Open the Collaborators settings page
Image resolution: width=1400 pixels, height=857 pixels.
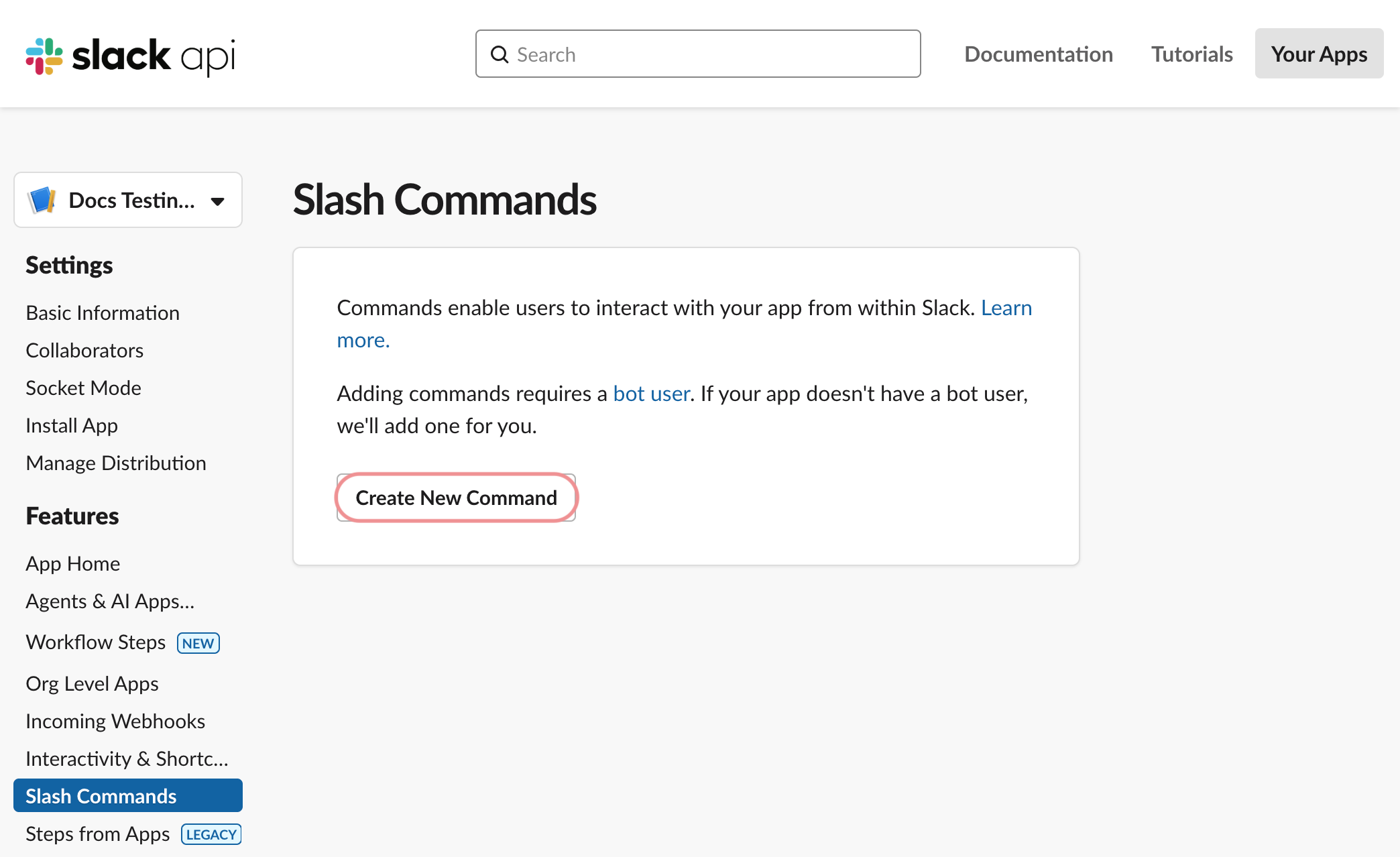pos(84,349)
